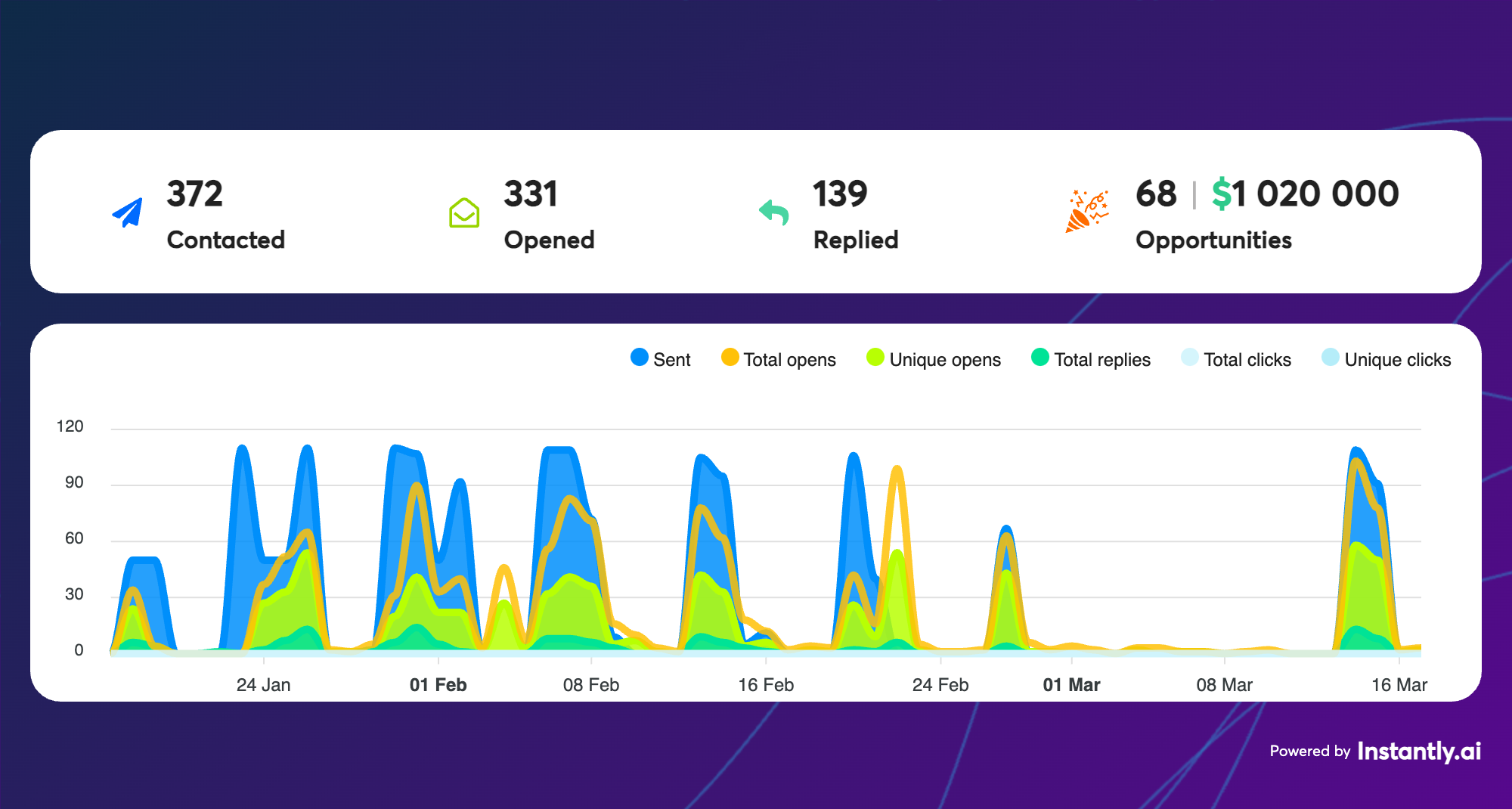The height and width of the screenshot is (809, 1512).
Task: Click the 372 Contacted statistic
Action: coord(195,194)
